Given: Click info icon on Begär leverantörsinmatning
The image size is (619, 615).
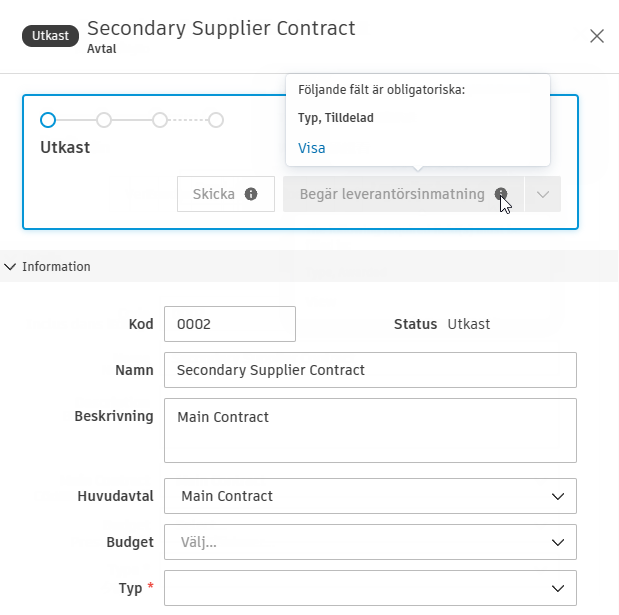Looking at the screenshot, I should (x=500, y=194).
